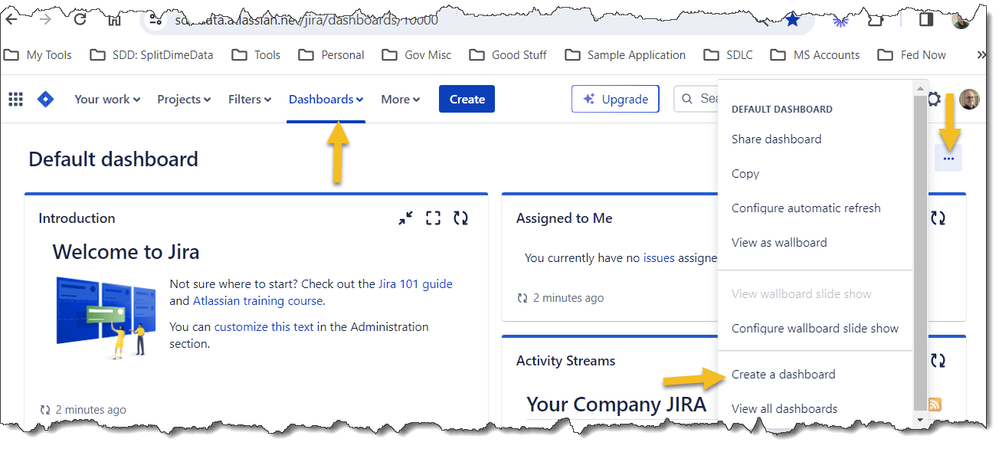
Task: Show hidden bookmarks with overflow chevron
Action: click(982, 55)
